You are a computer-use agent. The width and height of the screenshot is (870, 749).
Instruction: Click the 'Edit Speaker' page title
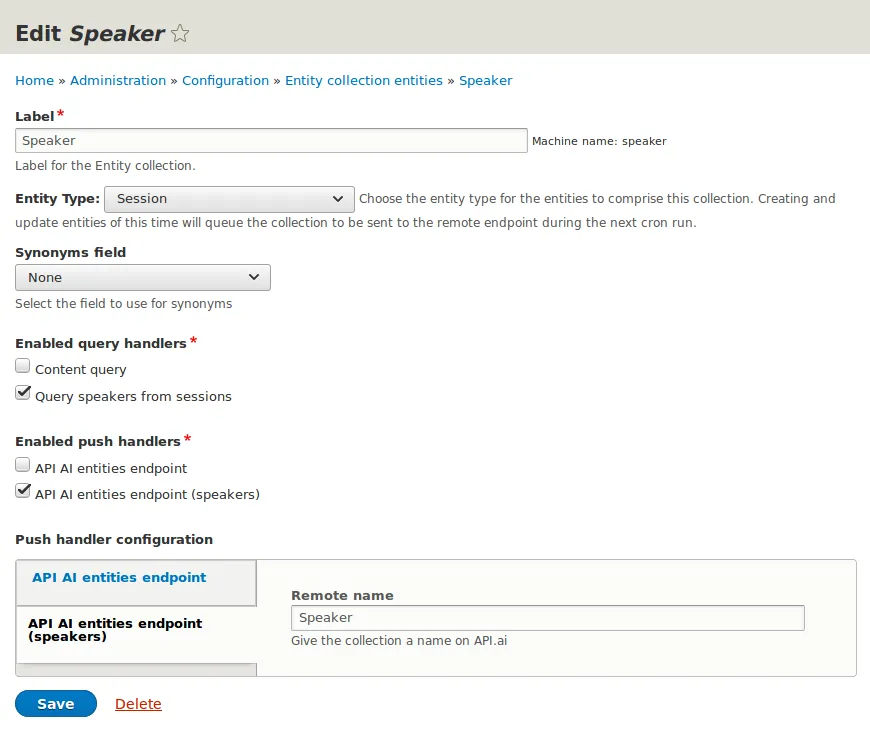click(90, 34)
